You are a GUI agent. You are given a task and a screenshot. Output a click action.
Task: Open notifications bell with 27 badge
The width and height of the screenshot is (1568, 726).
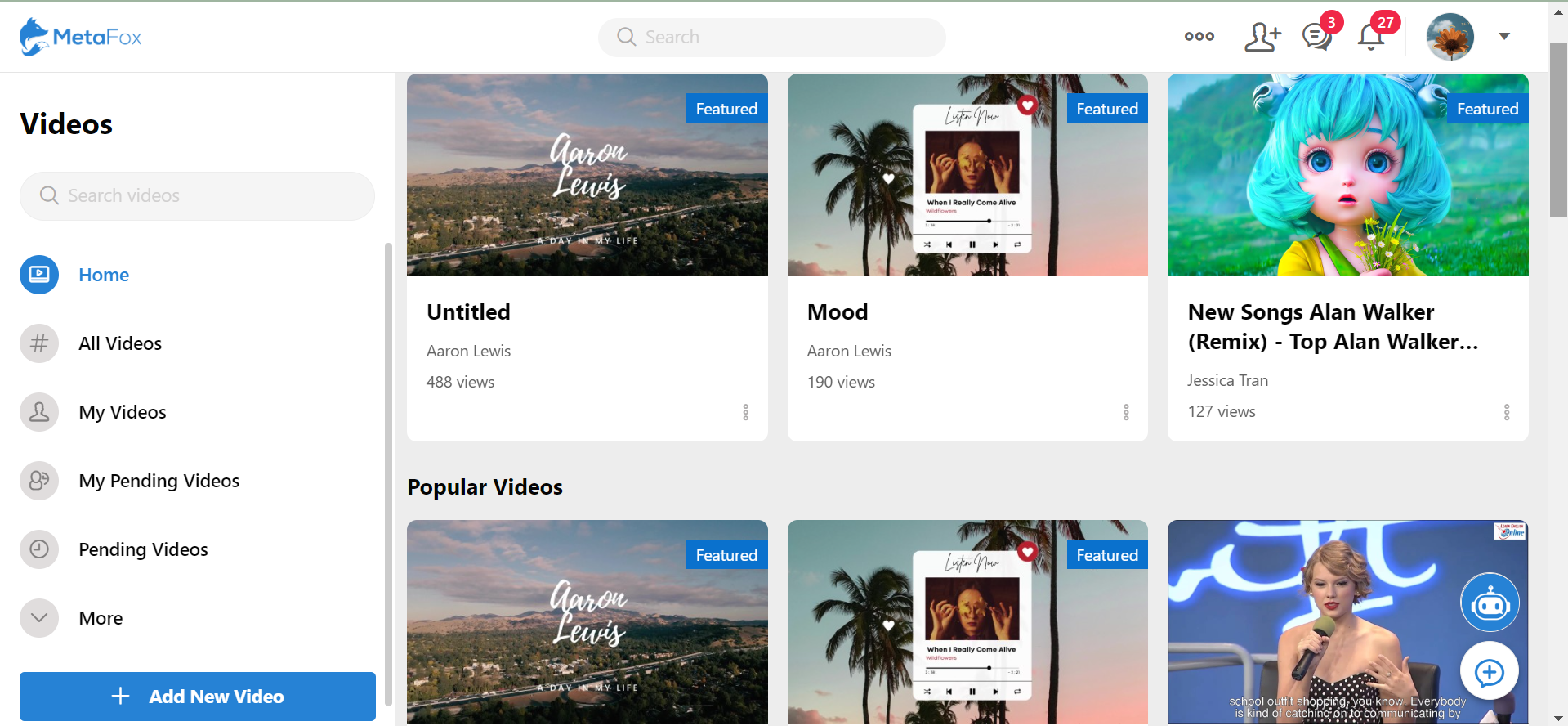1371,37
